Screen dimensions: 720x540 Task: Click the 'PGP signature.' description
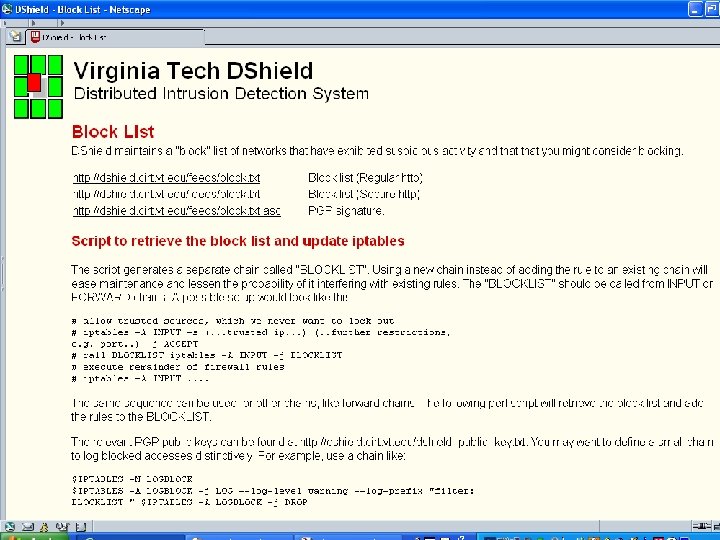[346, 211]
